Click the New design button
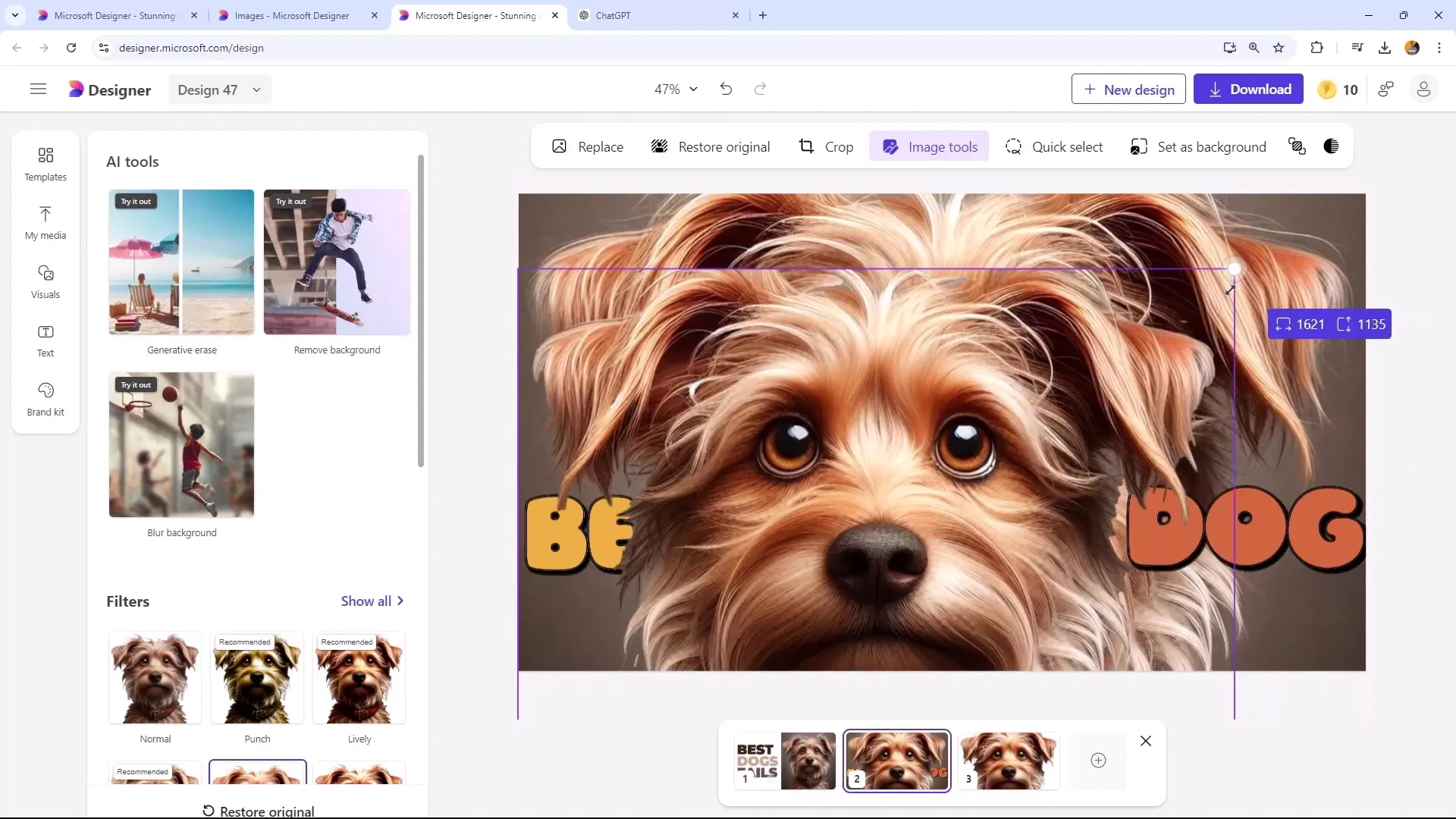The image size is (1456, 819). coord(1128,89)
